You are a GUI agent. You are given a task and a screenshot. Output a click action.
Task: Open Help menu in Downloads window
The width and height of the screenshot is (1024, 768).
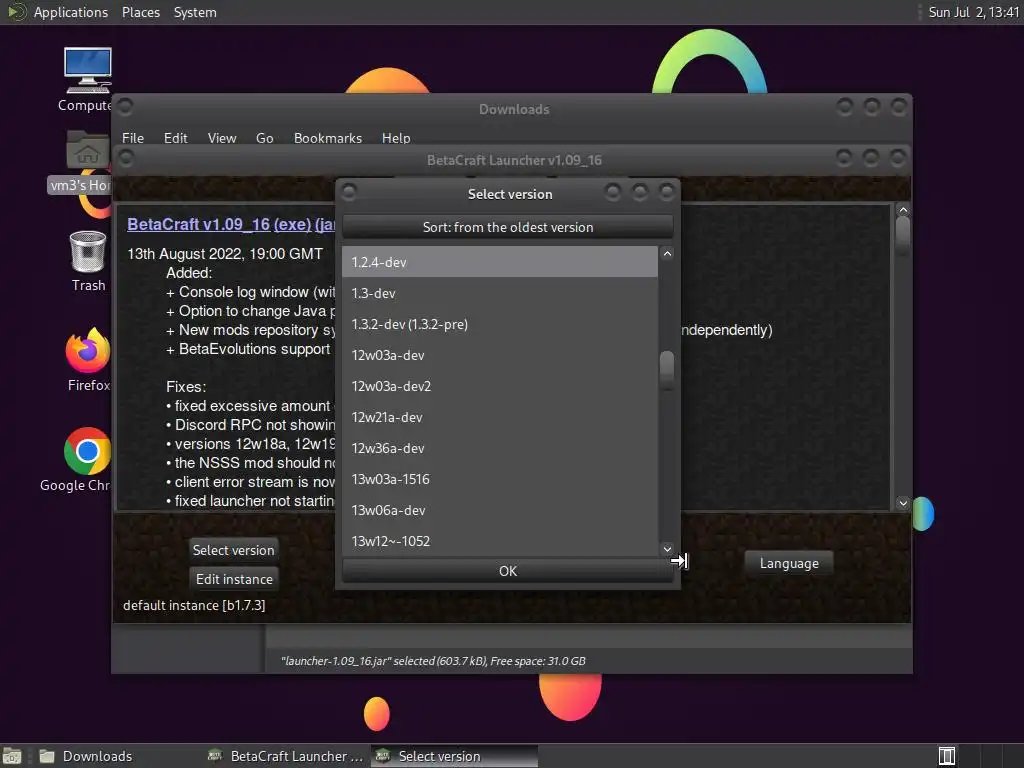coord(396,138)
